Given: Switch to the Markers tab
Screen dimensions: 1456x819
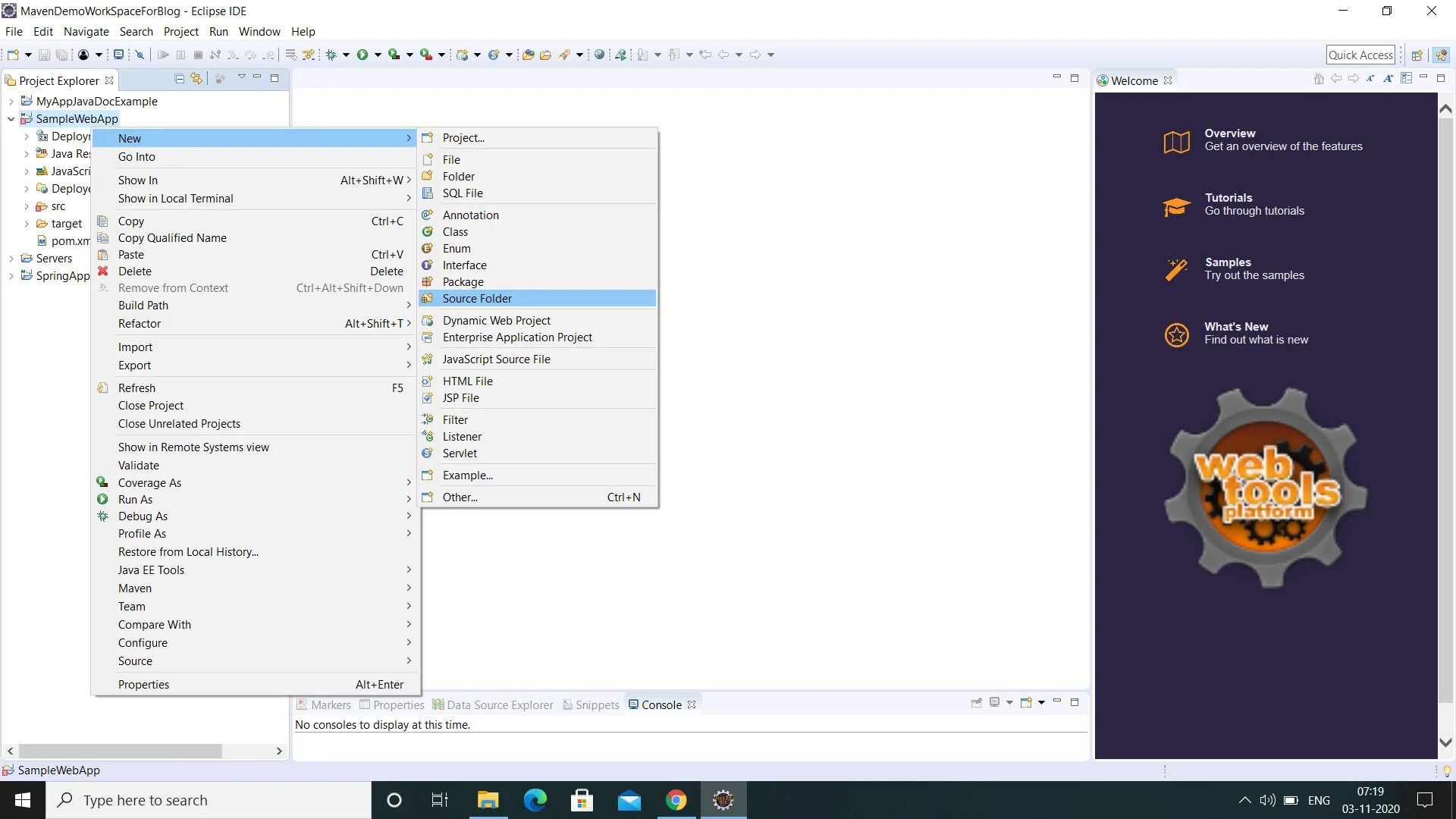Looking at the screenshot, I should [x=324, y=705].
